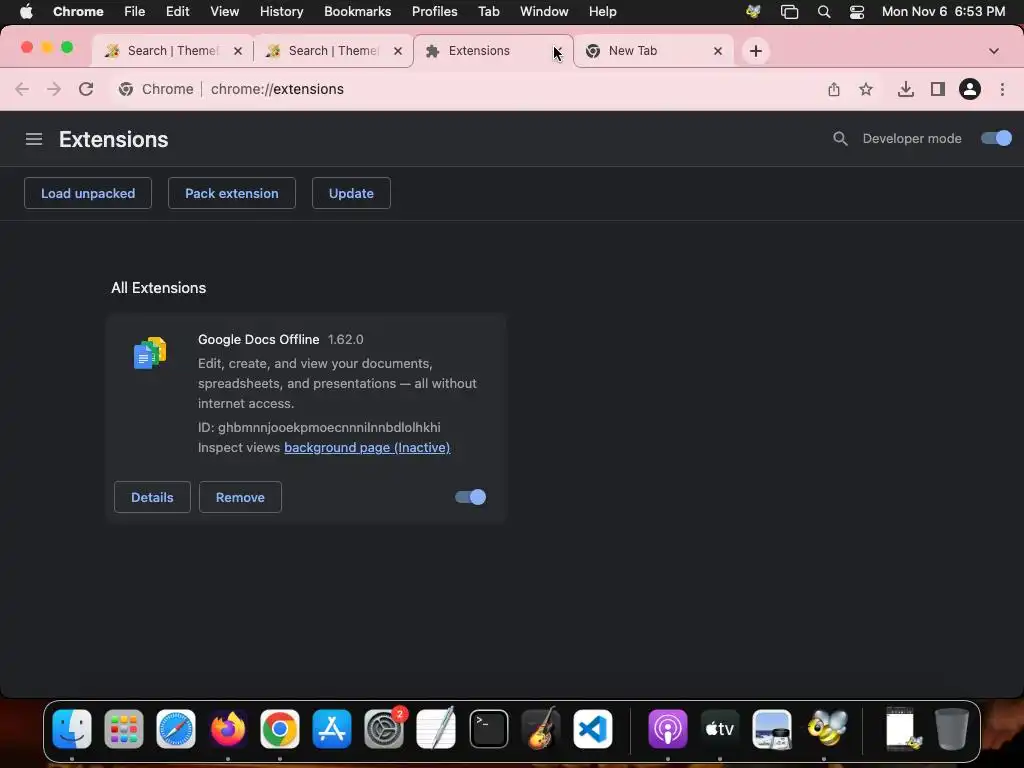Open GarageBand from the dock
The image size is (1024, 768).
pos(541,728)
